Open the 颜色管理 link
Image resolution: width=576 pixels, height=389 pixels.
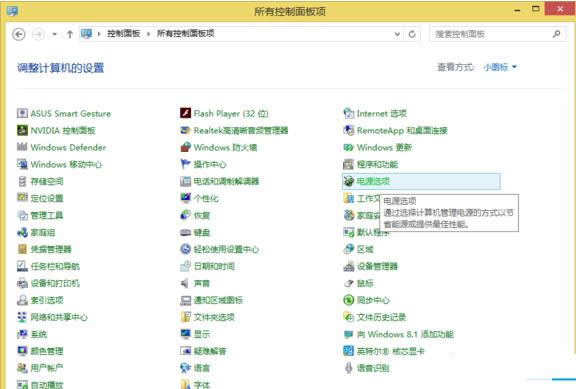tap(47, 351)
